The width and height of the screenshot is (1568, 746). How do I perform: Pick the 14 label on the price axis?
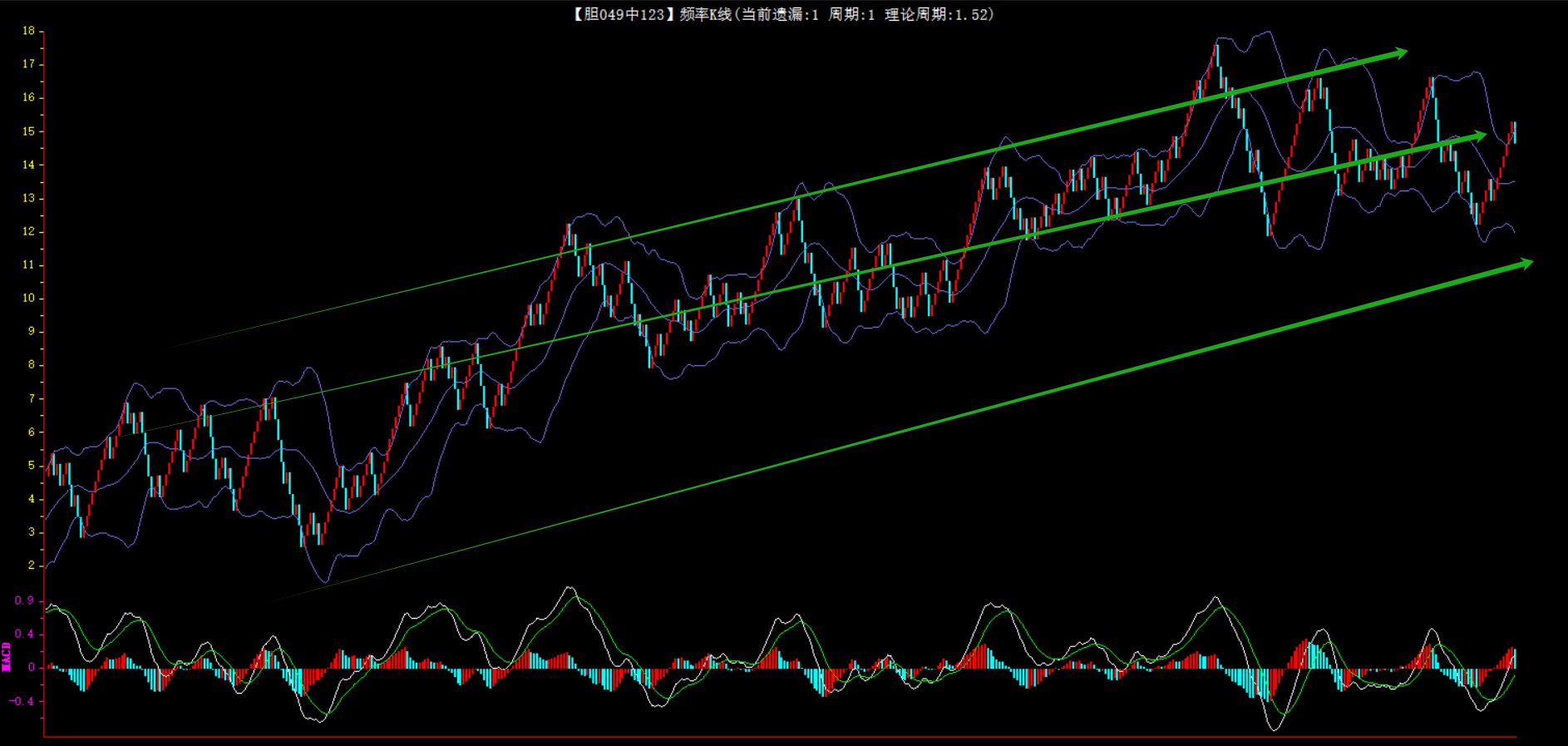point(29,165)
